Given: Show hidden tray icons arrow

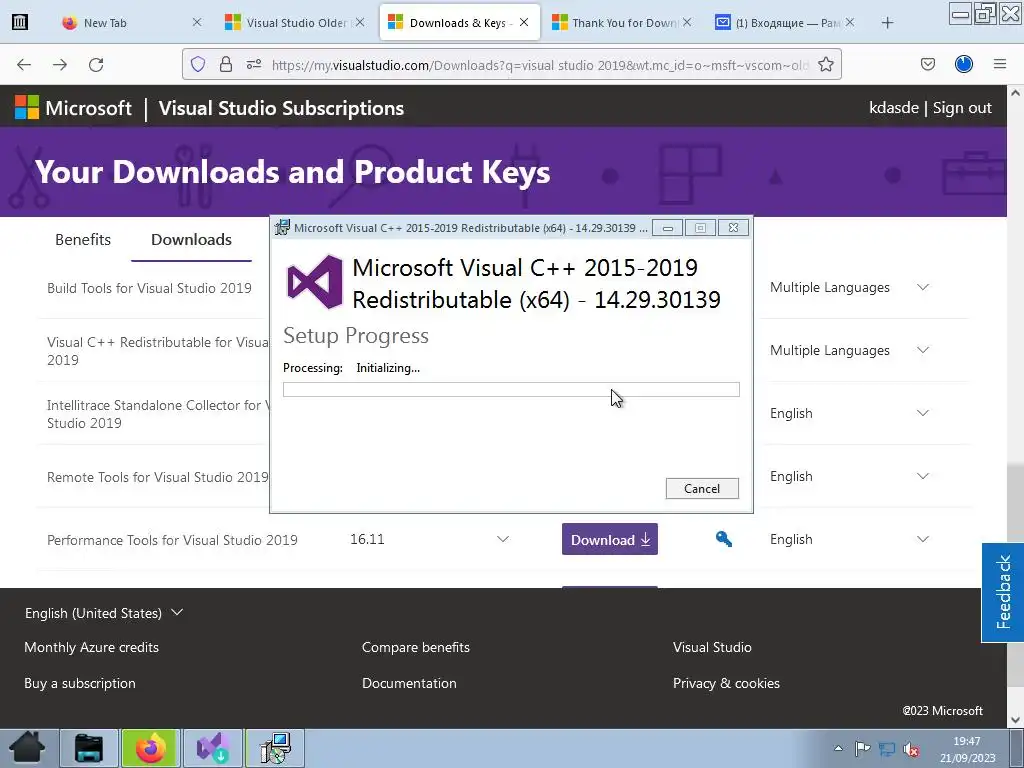Looking at the screenshot, I should [839, 748].
